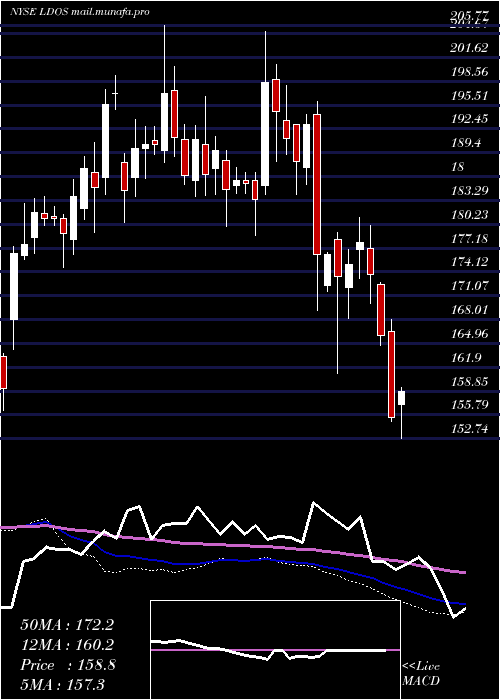The width and height of the screenshot is (500, 700).
Task: Click the 152.74 price axis label
Action: (469, 429)
